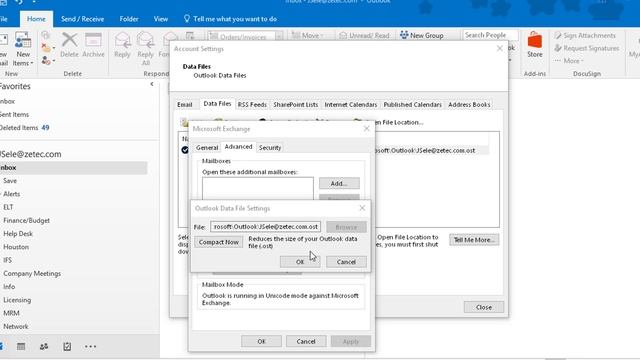
Task: Click Add... for additional mailboxes
Action: pyautogui.click(x=339, y=183)
